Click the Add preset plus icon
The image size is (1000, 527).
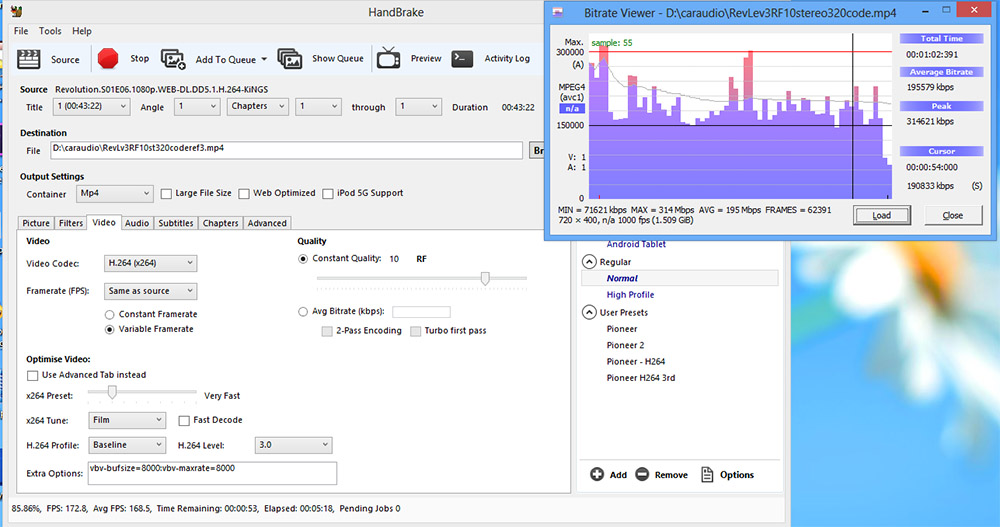coord(597,474)
